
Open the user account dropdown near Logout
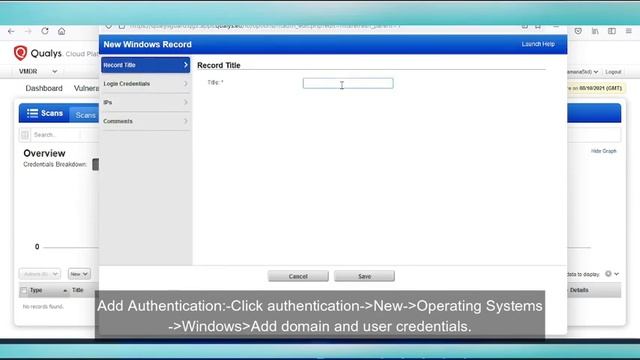click(583, 72)
